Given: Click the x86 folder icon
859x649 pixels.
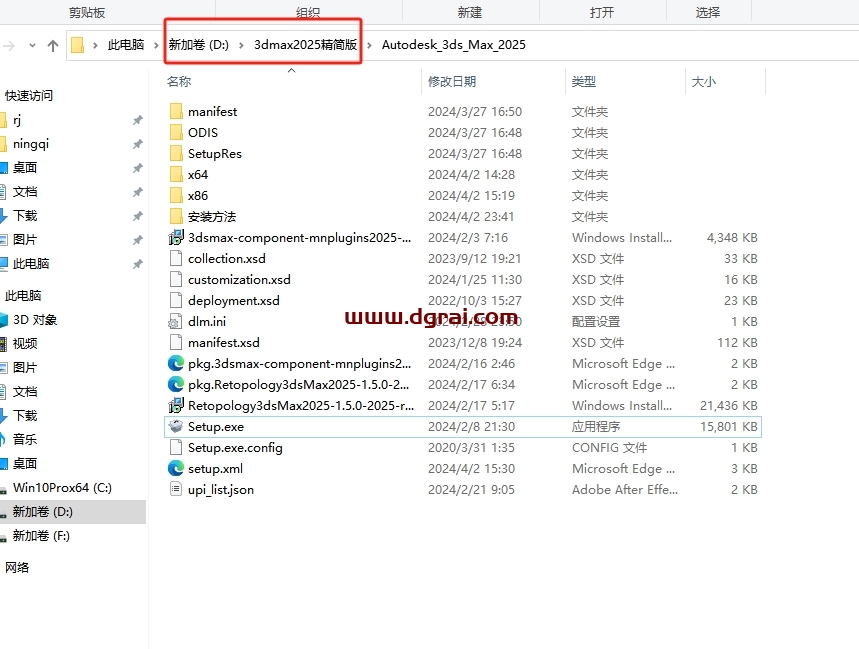Looking at the screenshot, I should point(176,196).
